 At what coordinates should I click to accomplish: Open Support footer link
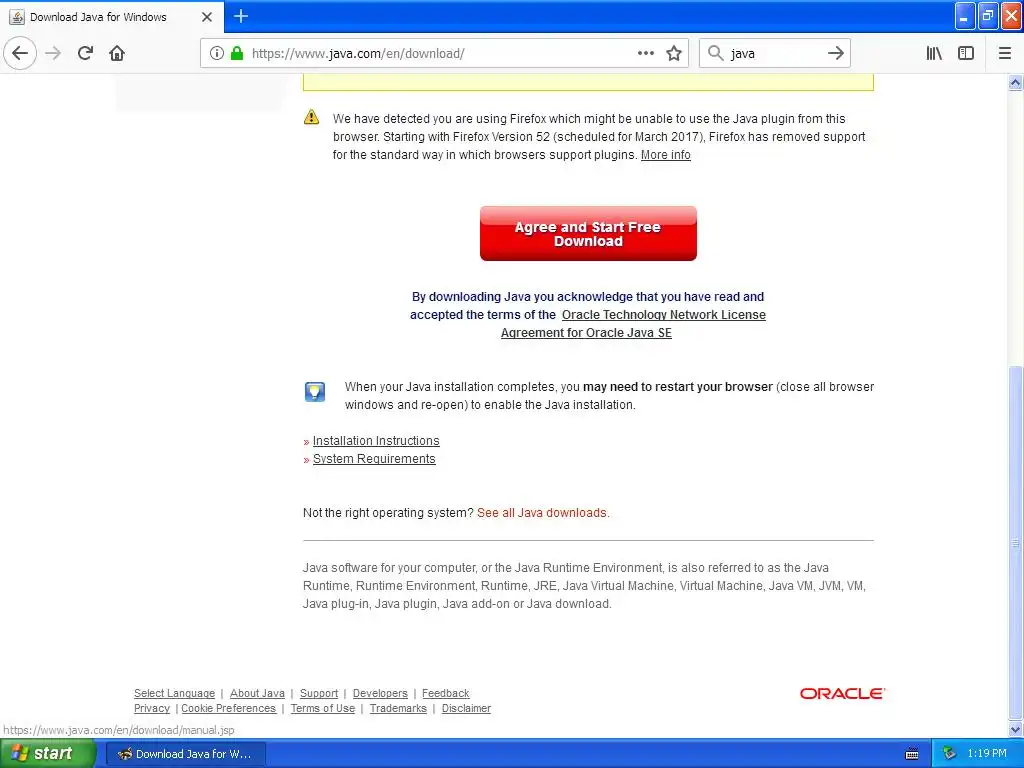(x=319, y=693)
